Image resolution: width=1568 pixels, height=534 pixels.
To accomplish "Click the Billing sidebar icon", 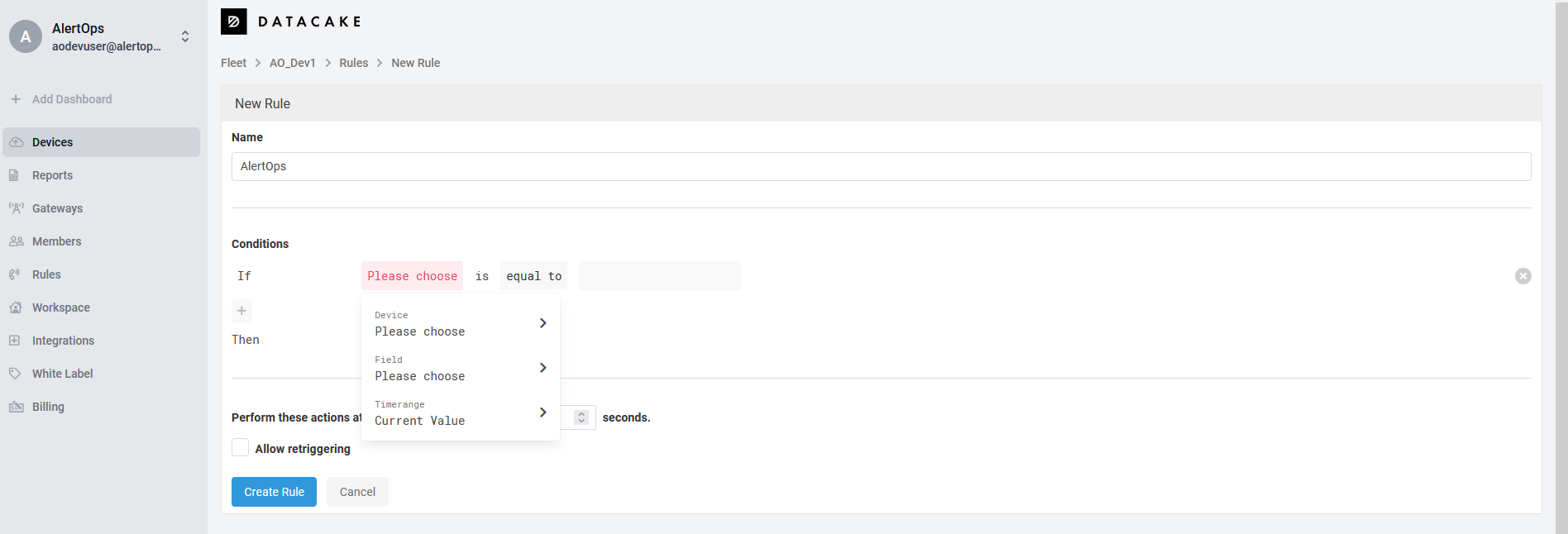I will point(16,407).
